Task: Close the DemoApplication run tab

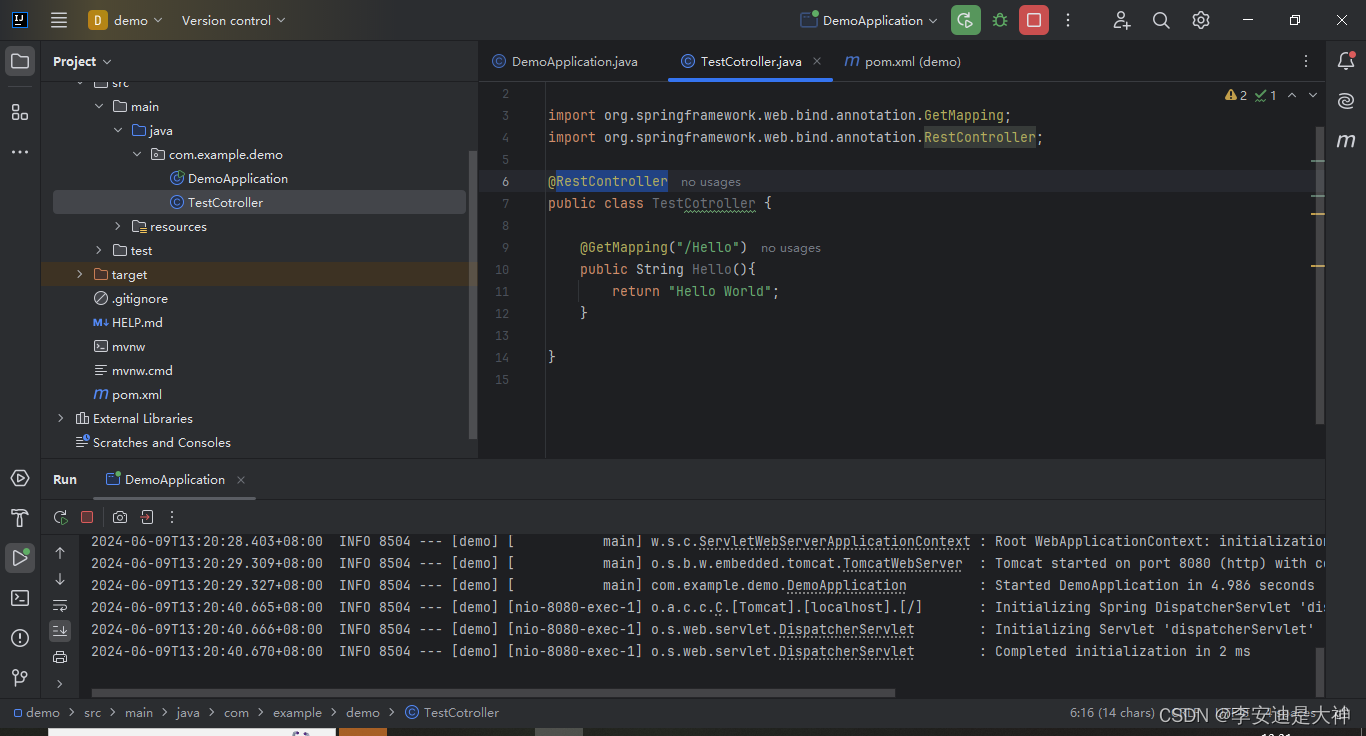Action: pos(241,479)
